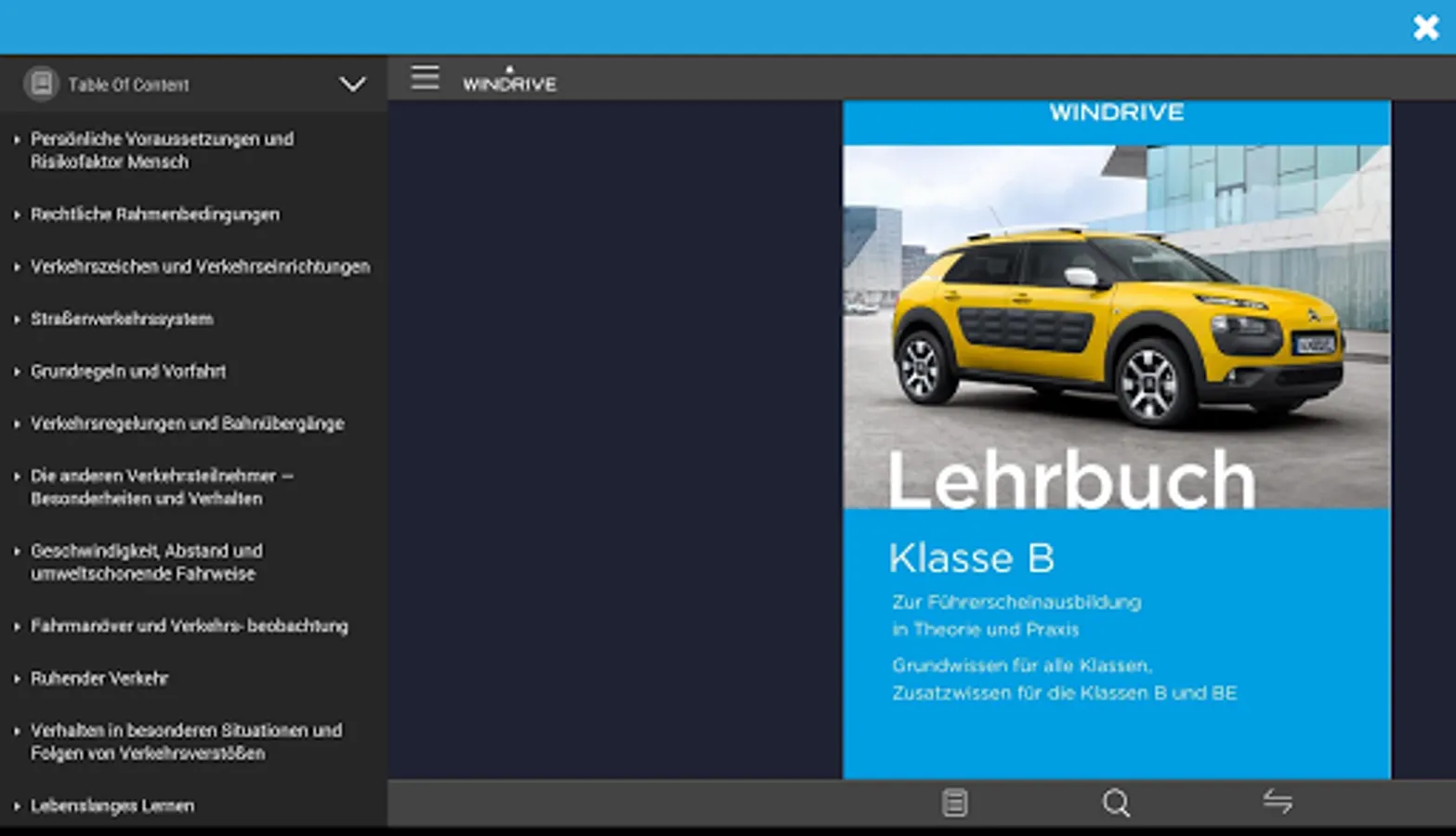Open chapter Verkehrsregelungen und Bahnübergänge
1456x836 pixels.
[x=187, y=424]
